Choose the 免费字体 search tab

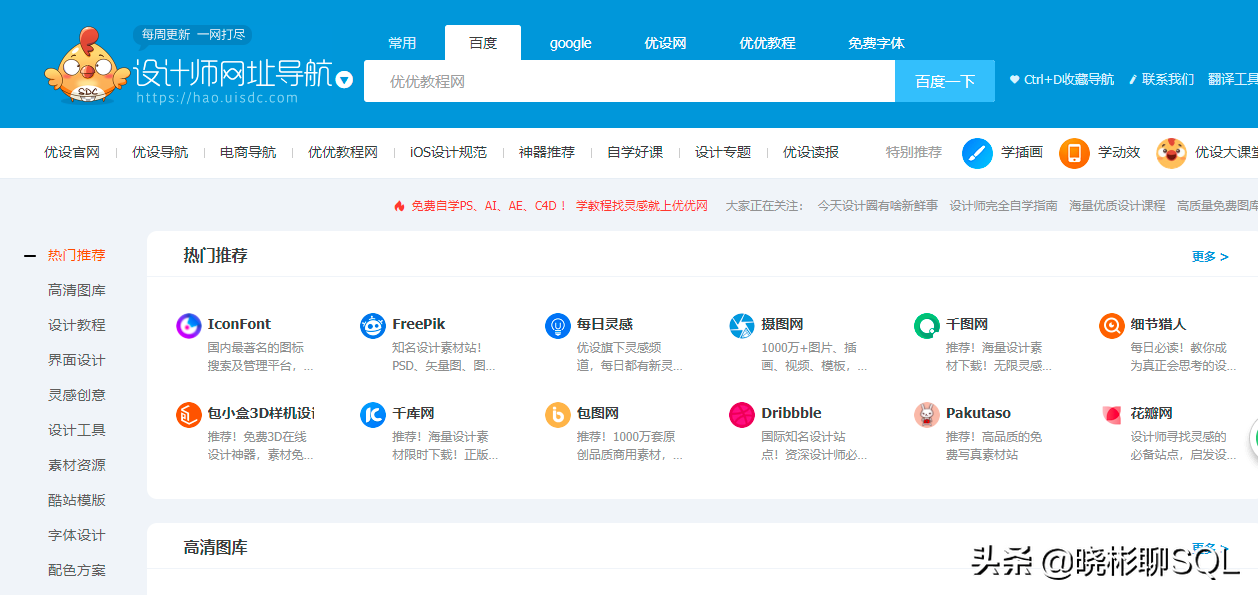[x=876, y=43]
